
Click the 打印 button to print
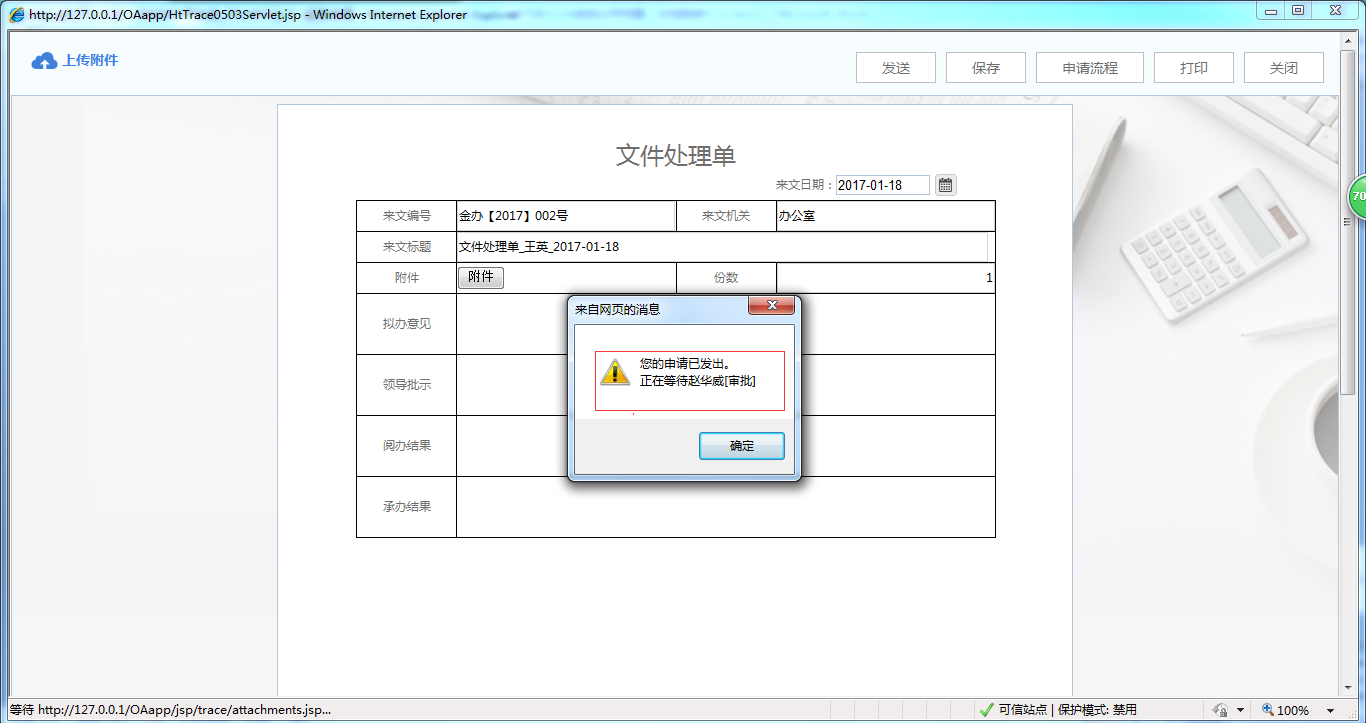click(1193, 67)
